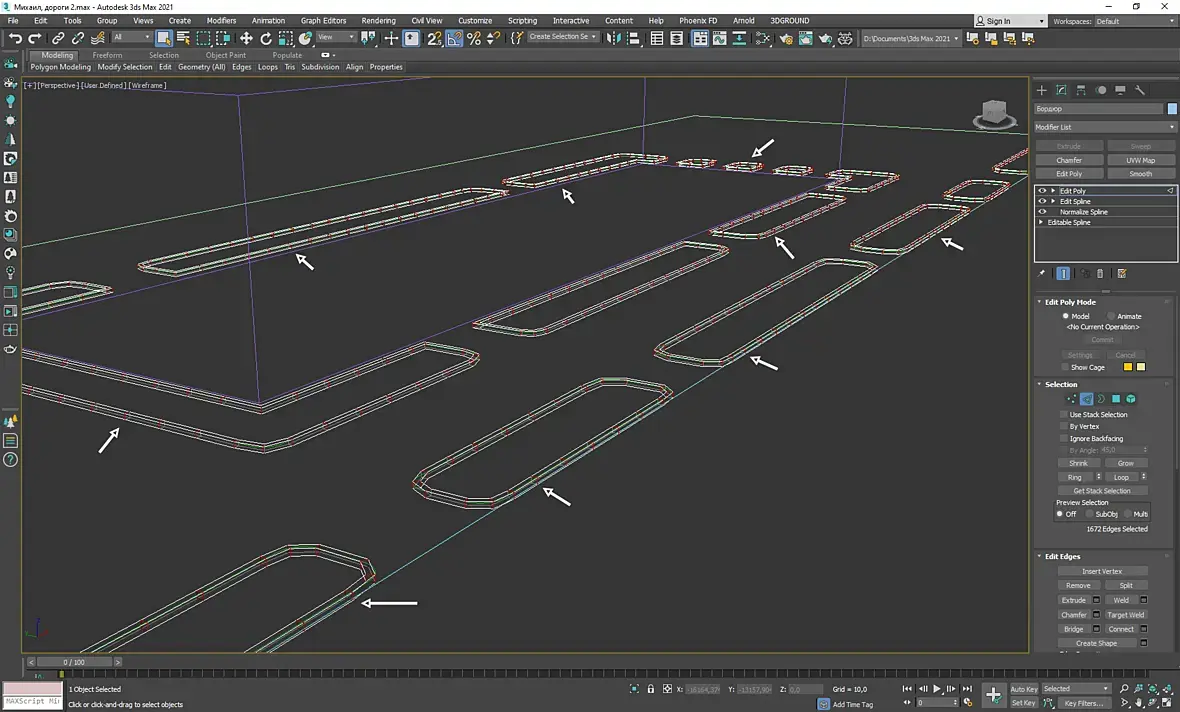Open the Hierarchy tab in the command panel

1082,90
